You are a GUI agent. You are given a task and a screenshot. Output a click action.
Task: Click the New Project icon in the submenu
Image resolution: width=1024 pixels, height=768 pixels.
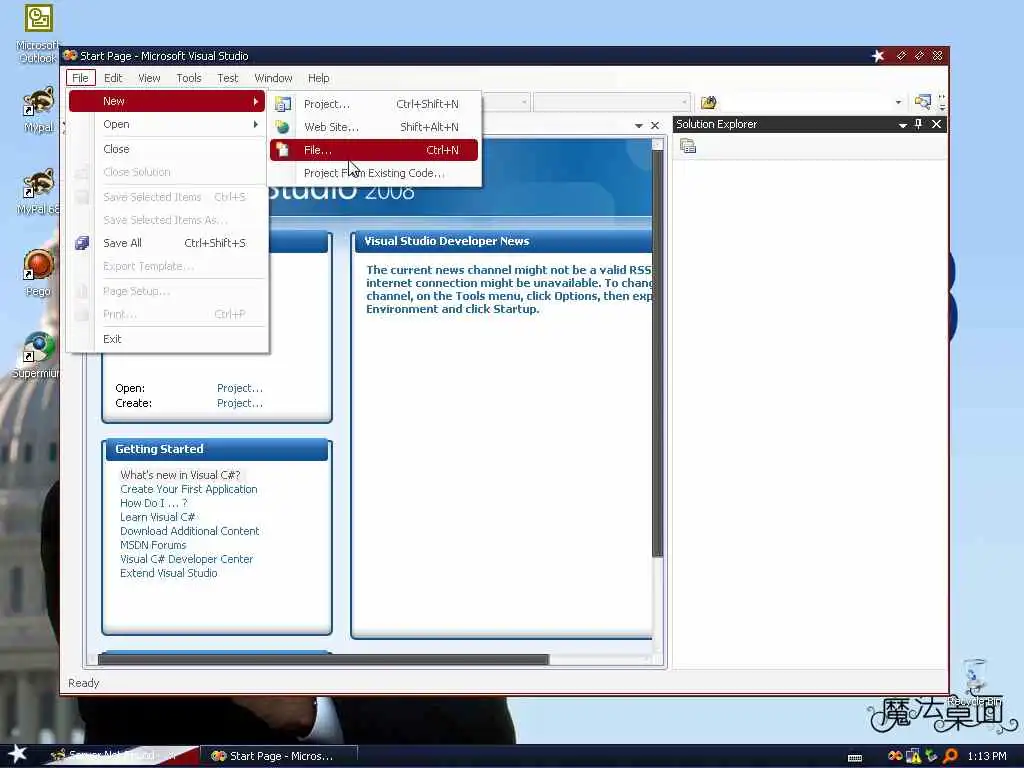pyautogui.click(x=282, y=104)
